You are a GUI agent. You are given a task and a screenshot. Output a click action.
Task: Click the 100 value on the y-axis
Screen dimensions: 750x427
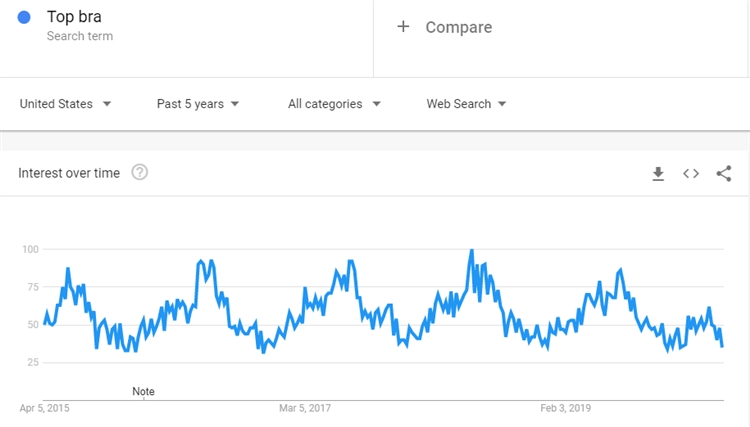click(29, 249)
